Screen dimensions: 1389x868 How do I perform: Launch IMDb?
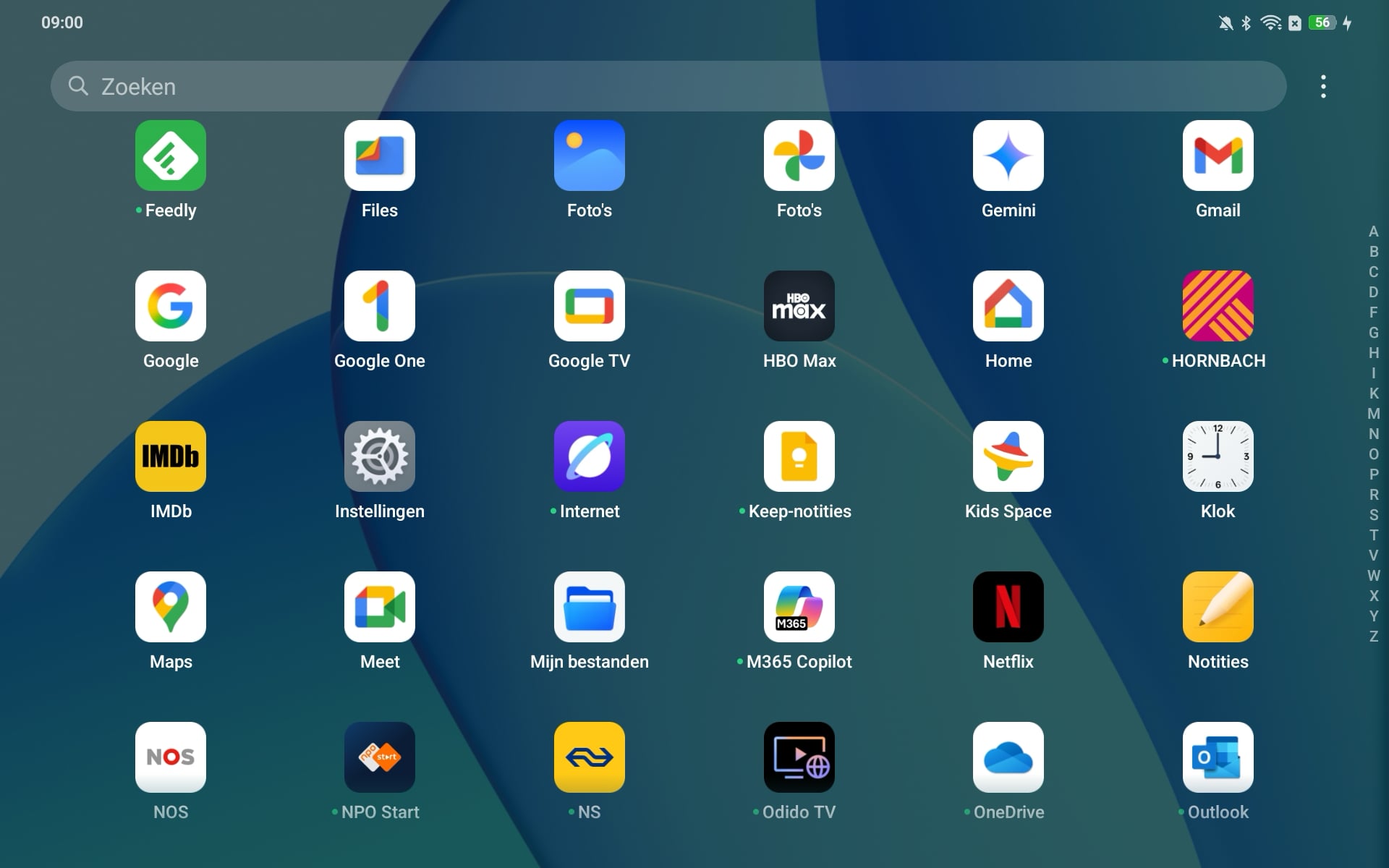170,456
